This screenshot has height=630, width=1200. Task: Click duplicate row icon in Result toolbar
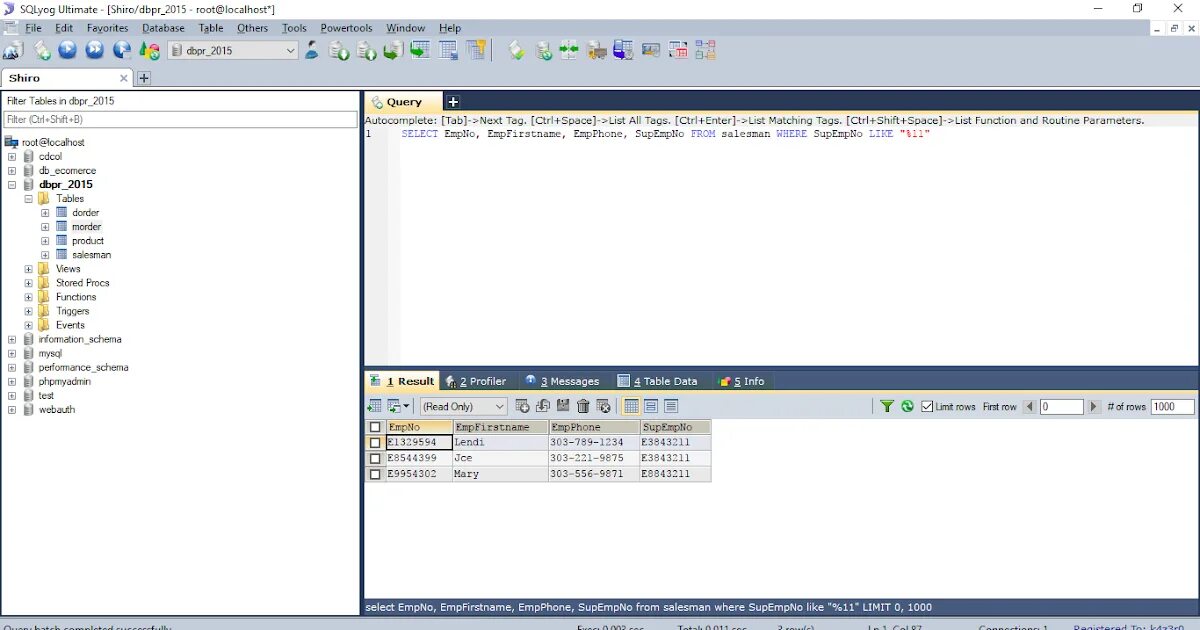tap(543, 406)
